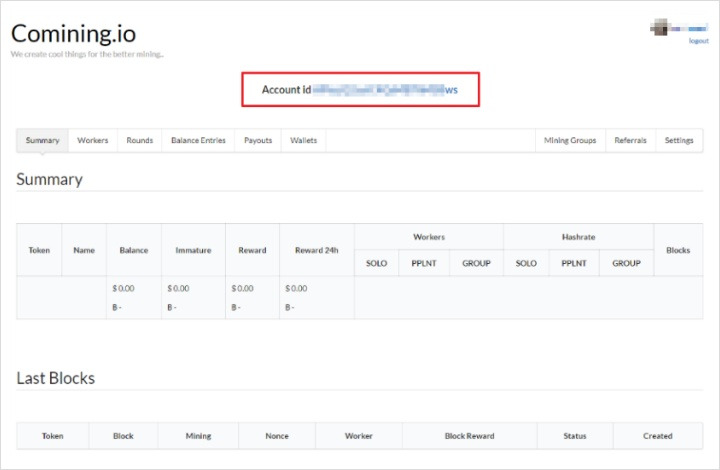Open Mining Groups tab
The width and height of the screenshot is (720, 470).
[570, 140]
